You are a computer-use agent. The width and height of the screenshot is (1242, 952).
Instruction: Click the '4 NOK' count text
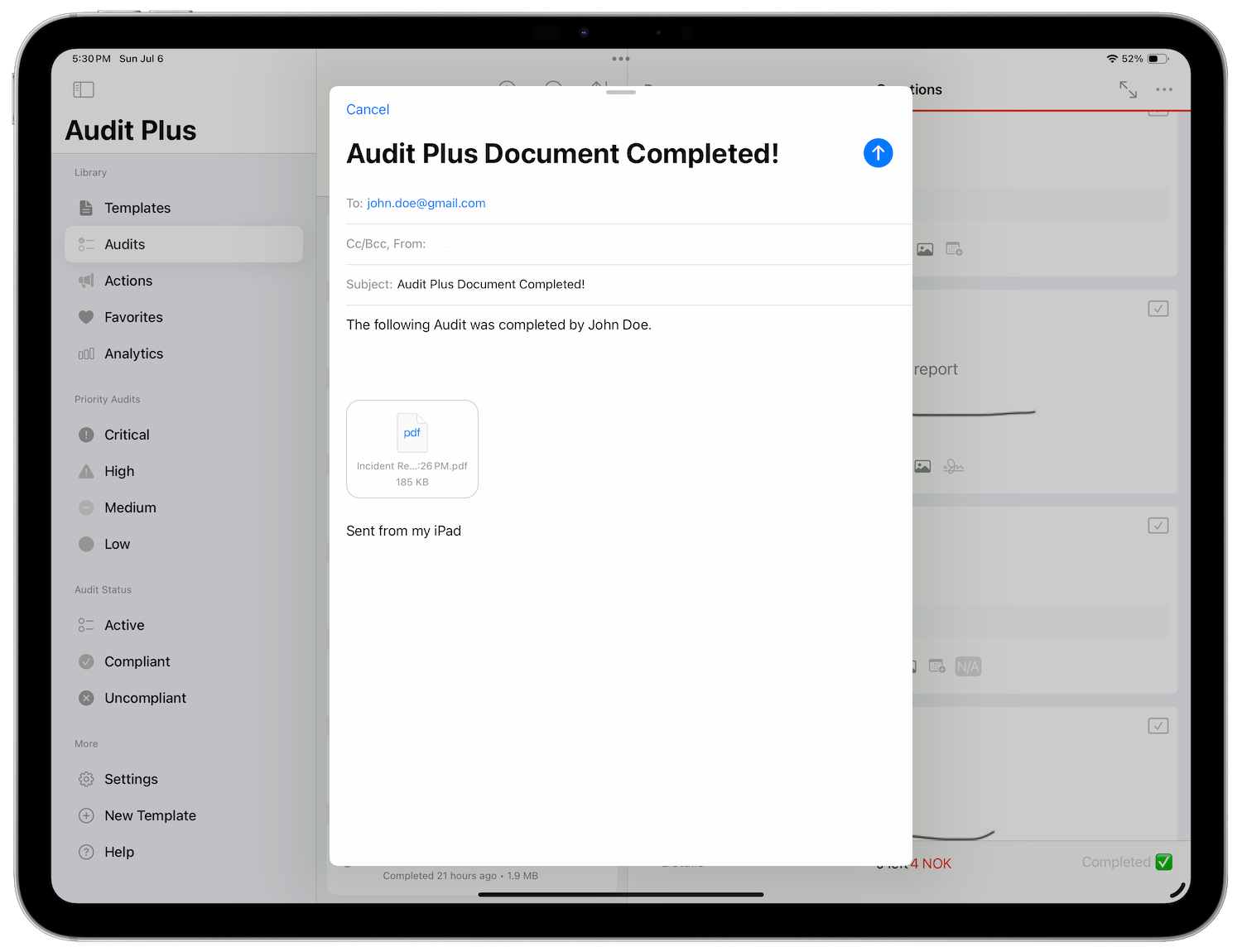tap(931, 863)
